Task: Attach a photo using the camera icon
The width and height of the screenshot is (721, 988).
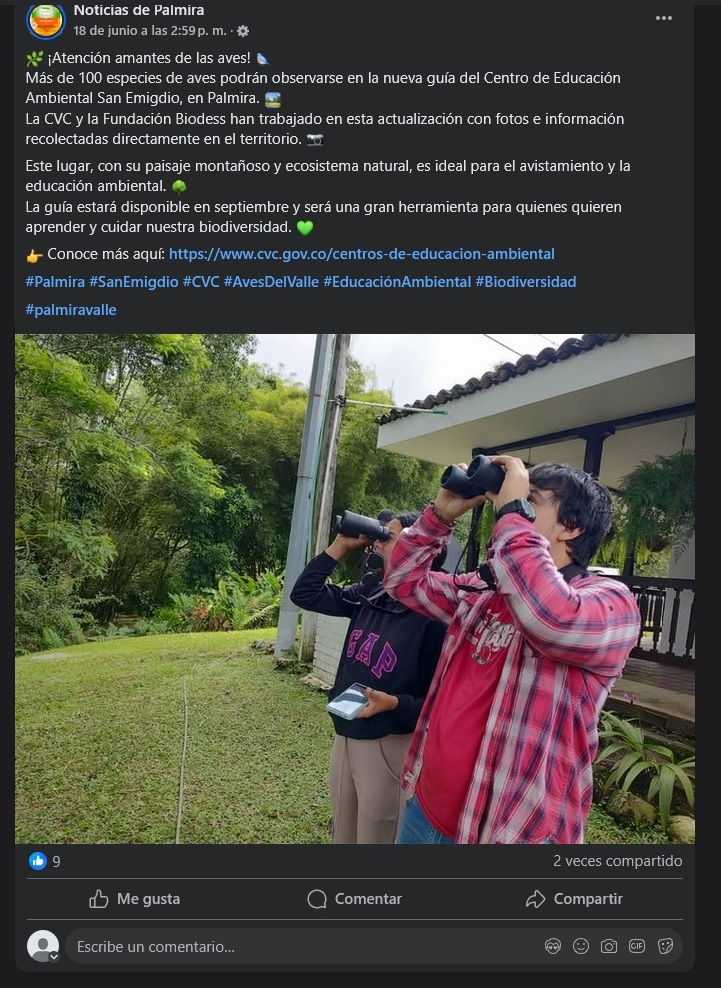Action: 609,946
